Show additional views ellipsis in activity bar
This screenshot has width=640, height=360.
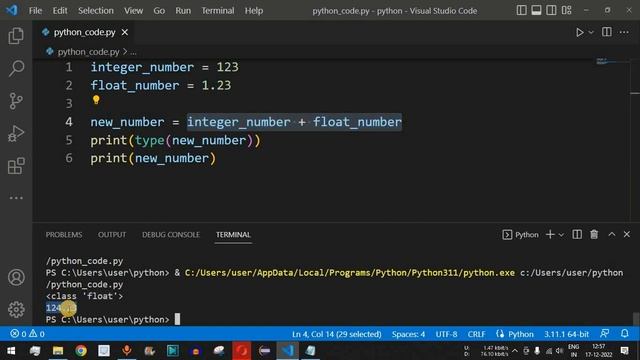click(16, 198)
